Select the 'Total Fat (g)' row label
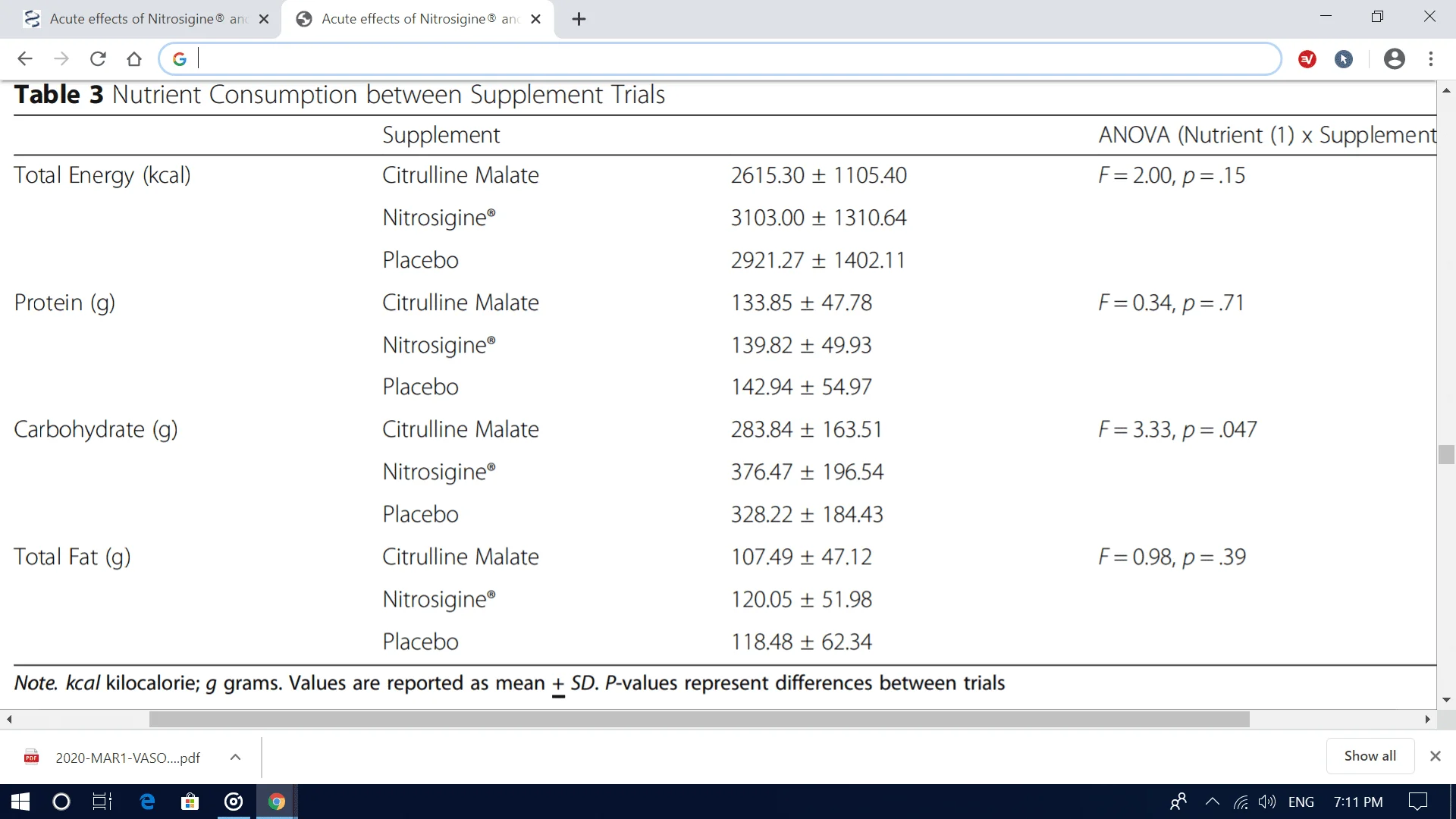This screenshot has height=819, width=1456. pyautogui.click(x=72, y=557)
